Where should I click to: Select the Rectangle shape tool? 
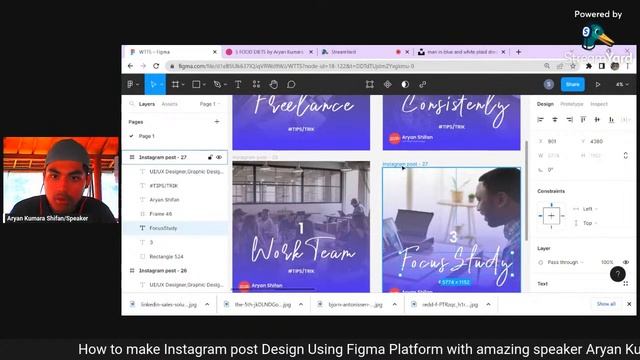196,84
